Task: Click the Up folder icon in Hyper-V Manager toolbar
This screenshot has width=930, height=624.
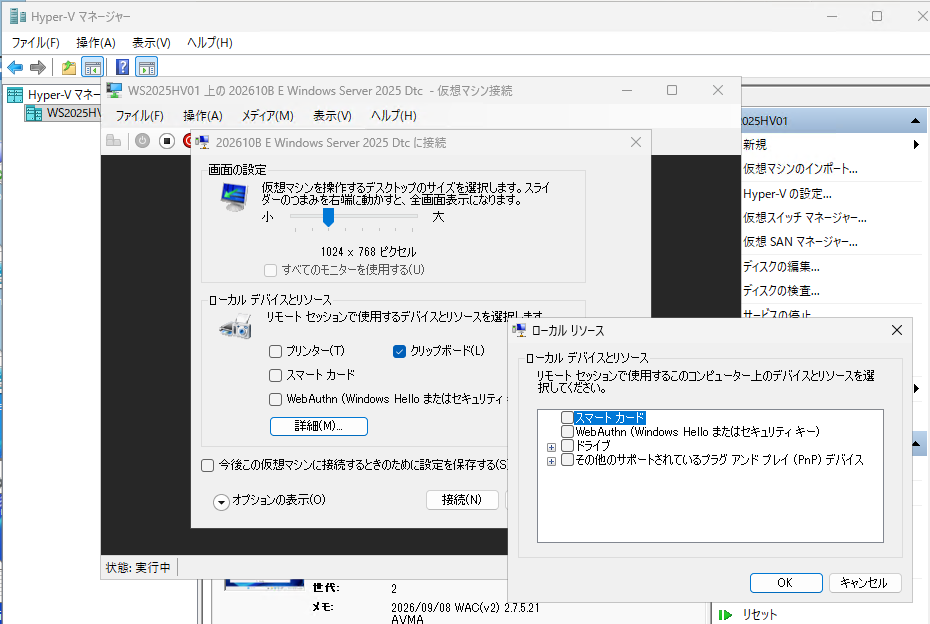Action: [69, 68]
